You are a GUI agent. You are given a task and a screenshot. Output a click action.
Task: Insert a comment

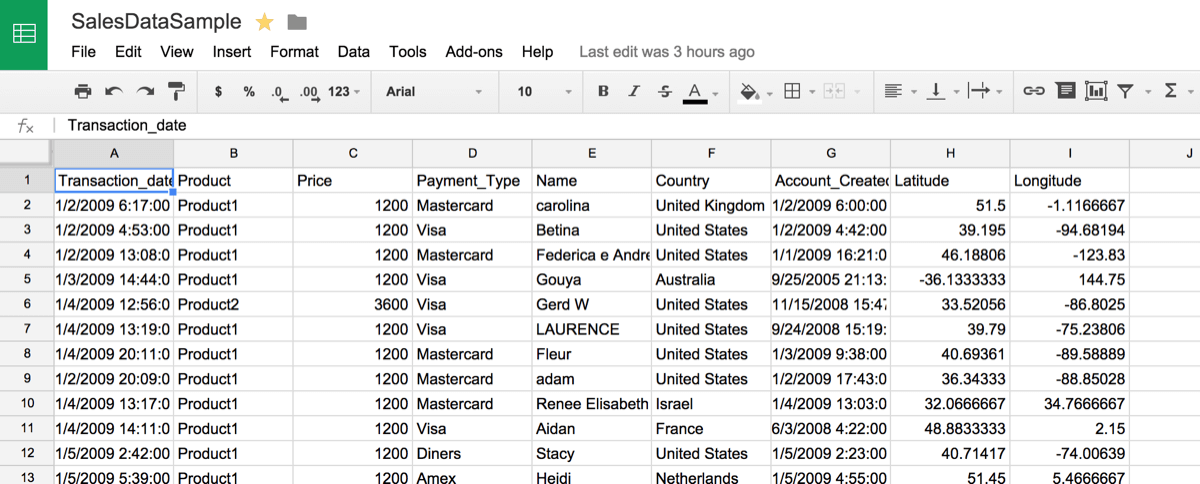click(x=1066, y=91)
